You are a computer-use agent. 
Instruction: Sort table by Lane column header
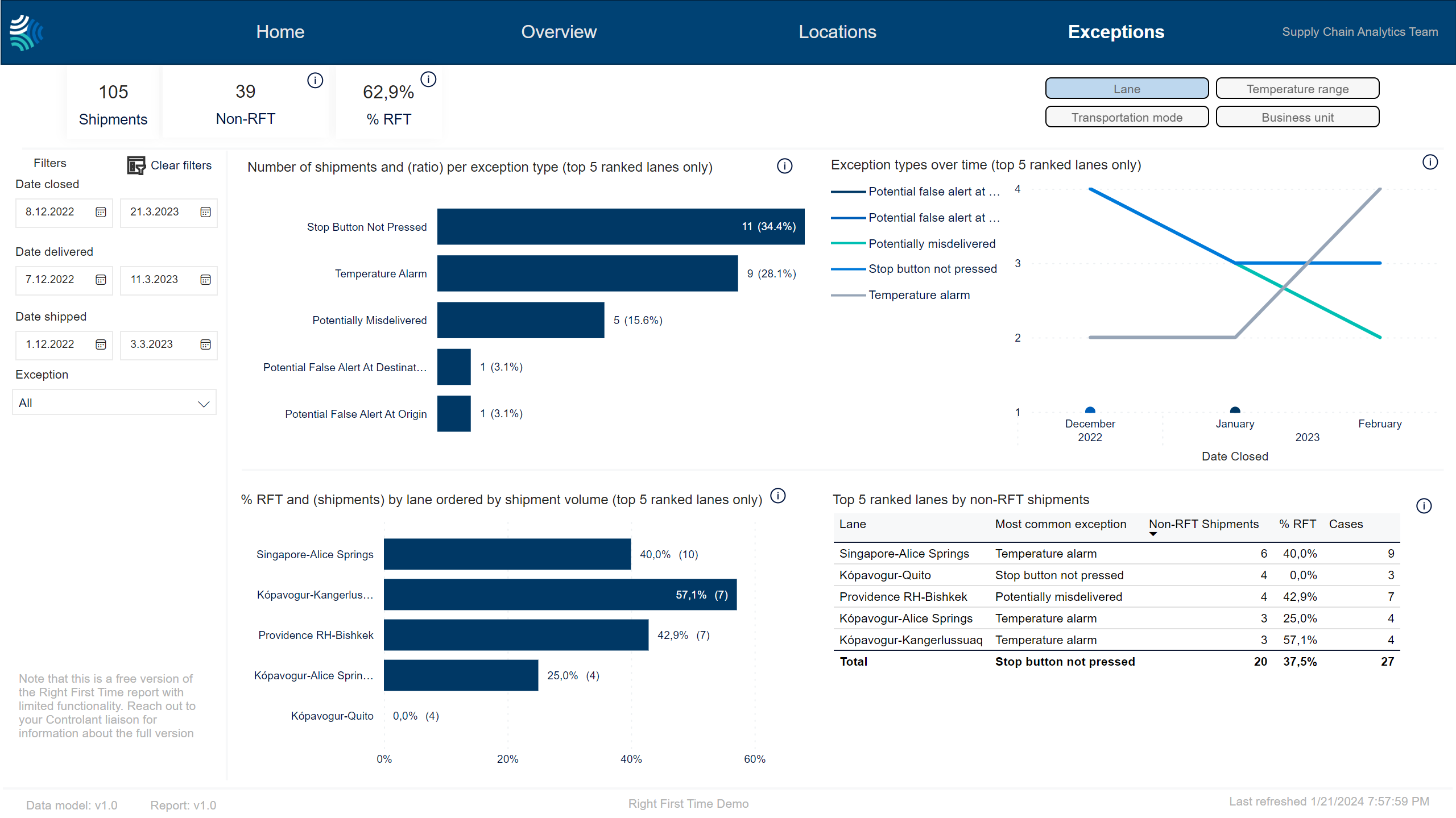click(853, 524)
